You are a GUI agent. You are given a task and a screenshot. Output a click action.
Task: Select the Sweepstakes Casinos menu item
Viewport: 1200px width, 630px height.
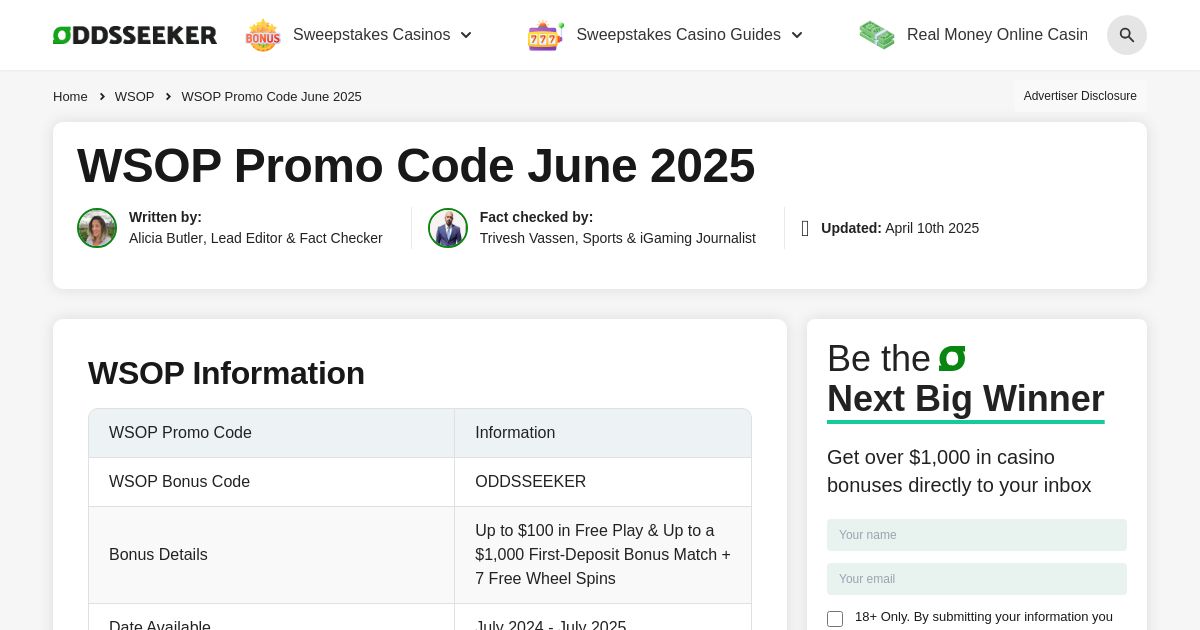point(371,34)
